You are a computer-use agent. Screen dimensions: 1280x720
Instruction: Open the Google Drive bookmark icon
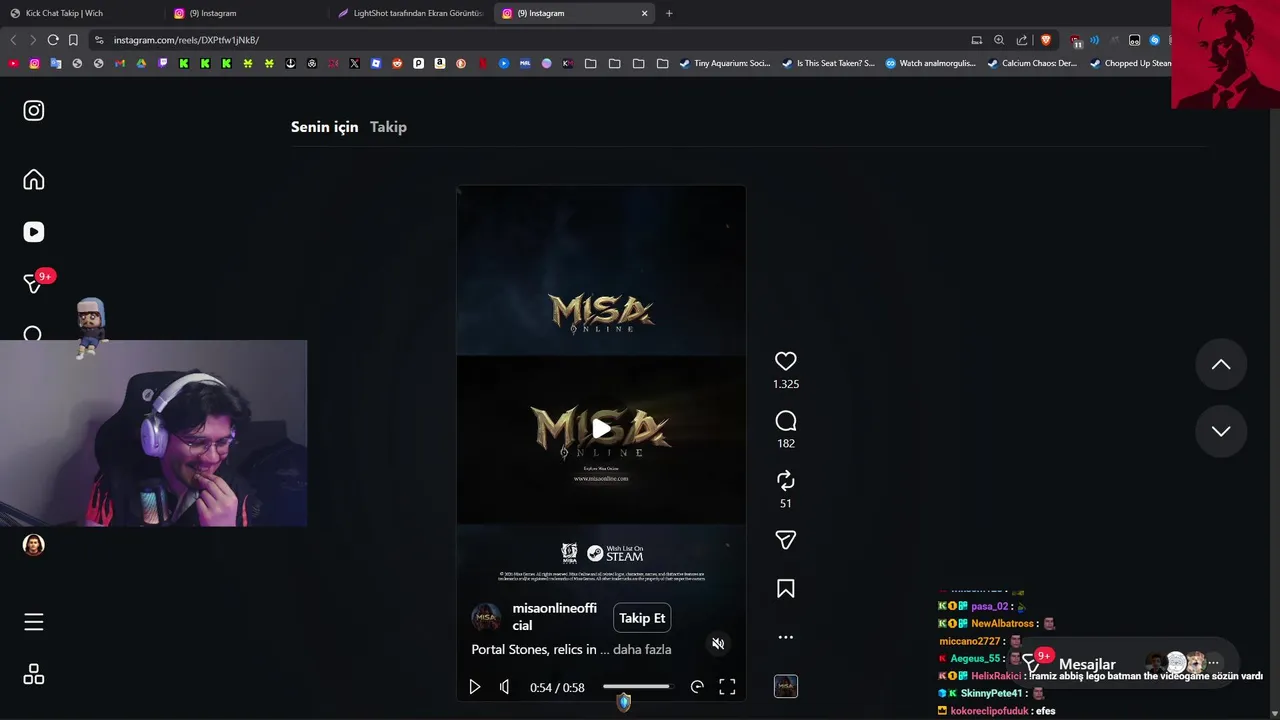[141, 63]
